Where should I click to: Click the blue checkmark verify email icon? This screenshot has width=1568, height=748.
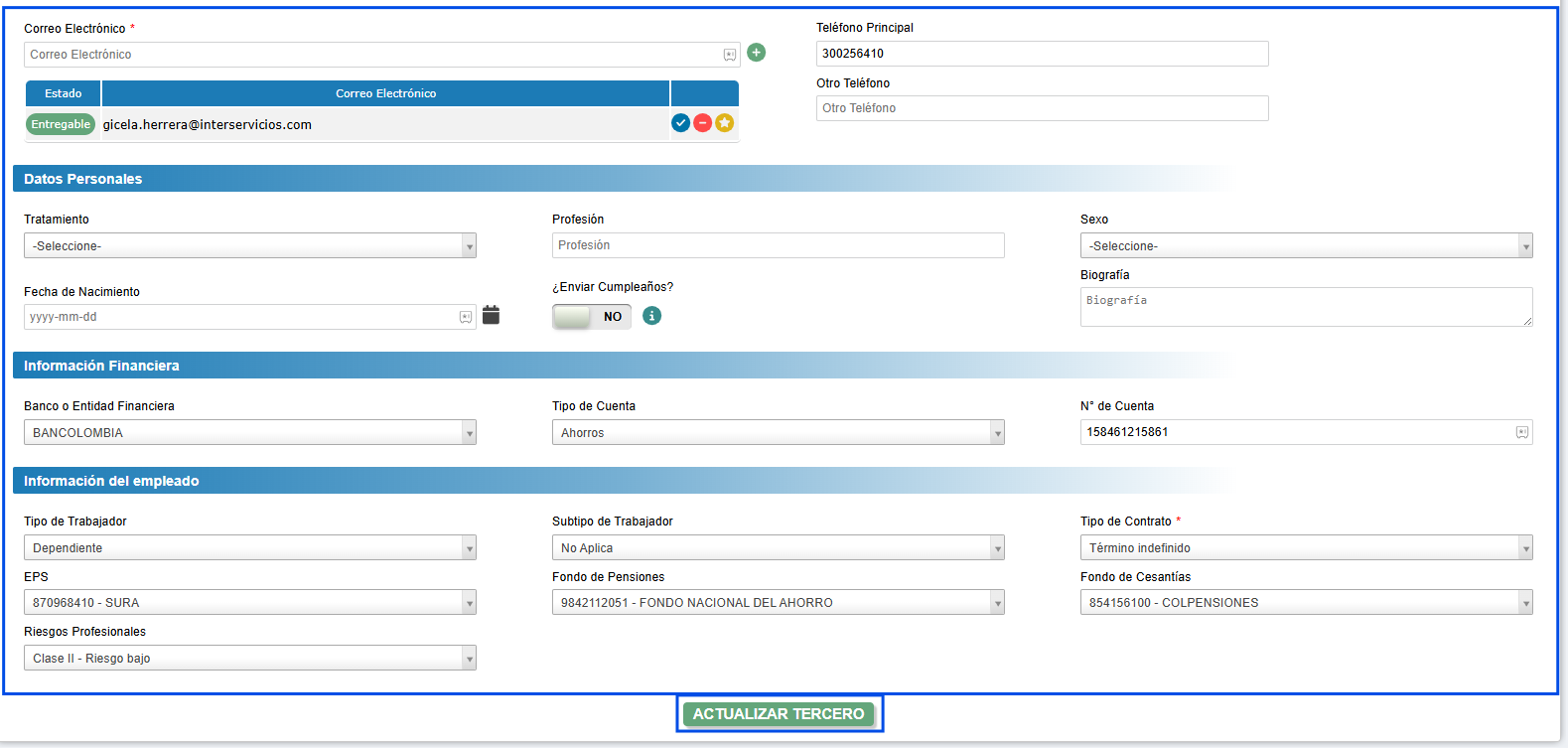680,123
